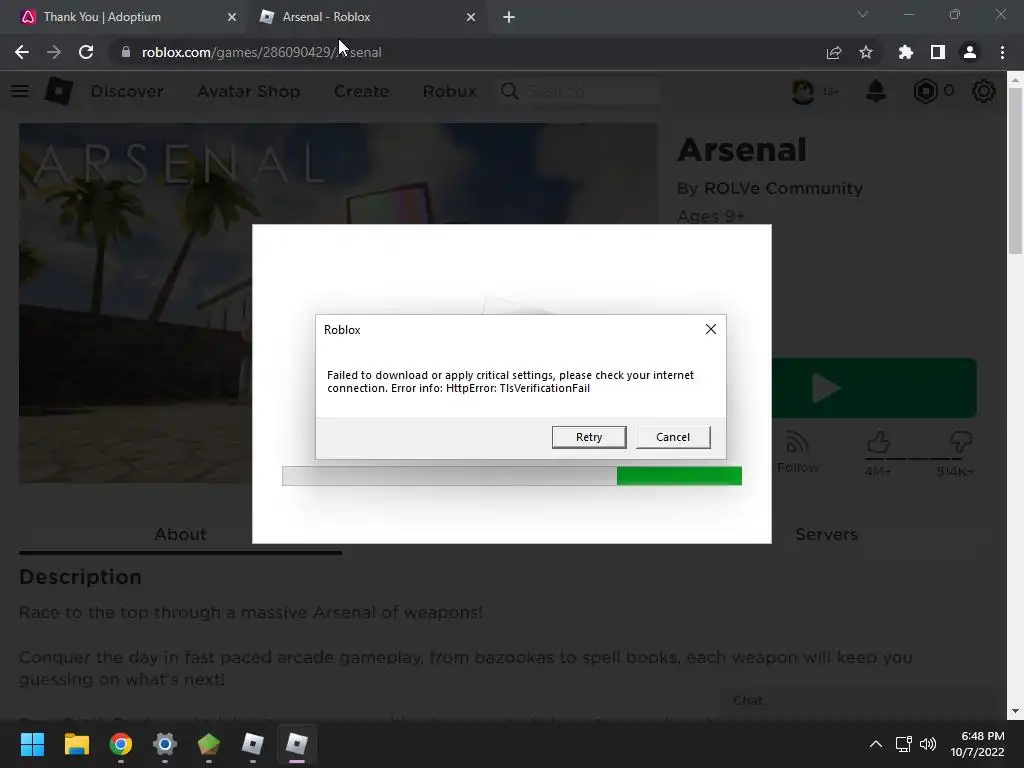
Task: Open the highlighted Roblox installer taskbar icon
Action: 297,744
